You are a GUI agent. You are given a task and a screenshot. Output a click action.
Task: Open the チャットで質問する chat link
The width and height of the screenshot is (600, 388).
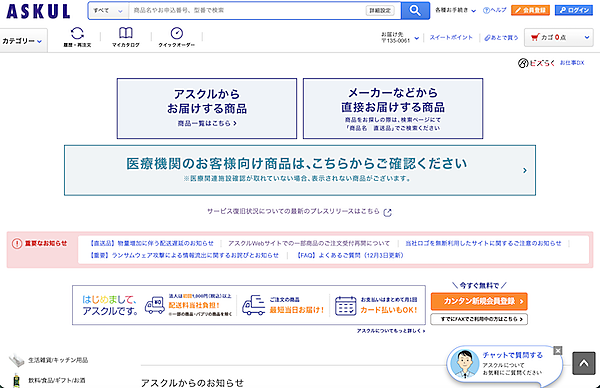click(x=512, y=355)
